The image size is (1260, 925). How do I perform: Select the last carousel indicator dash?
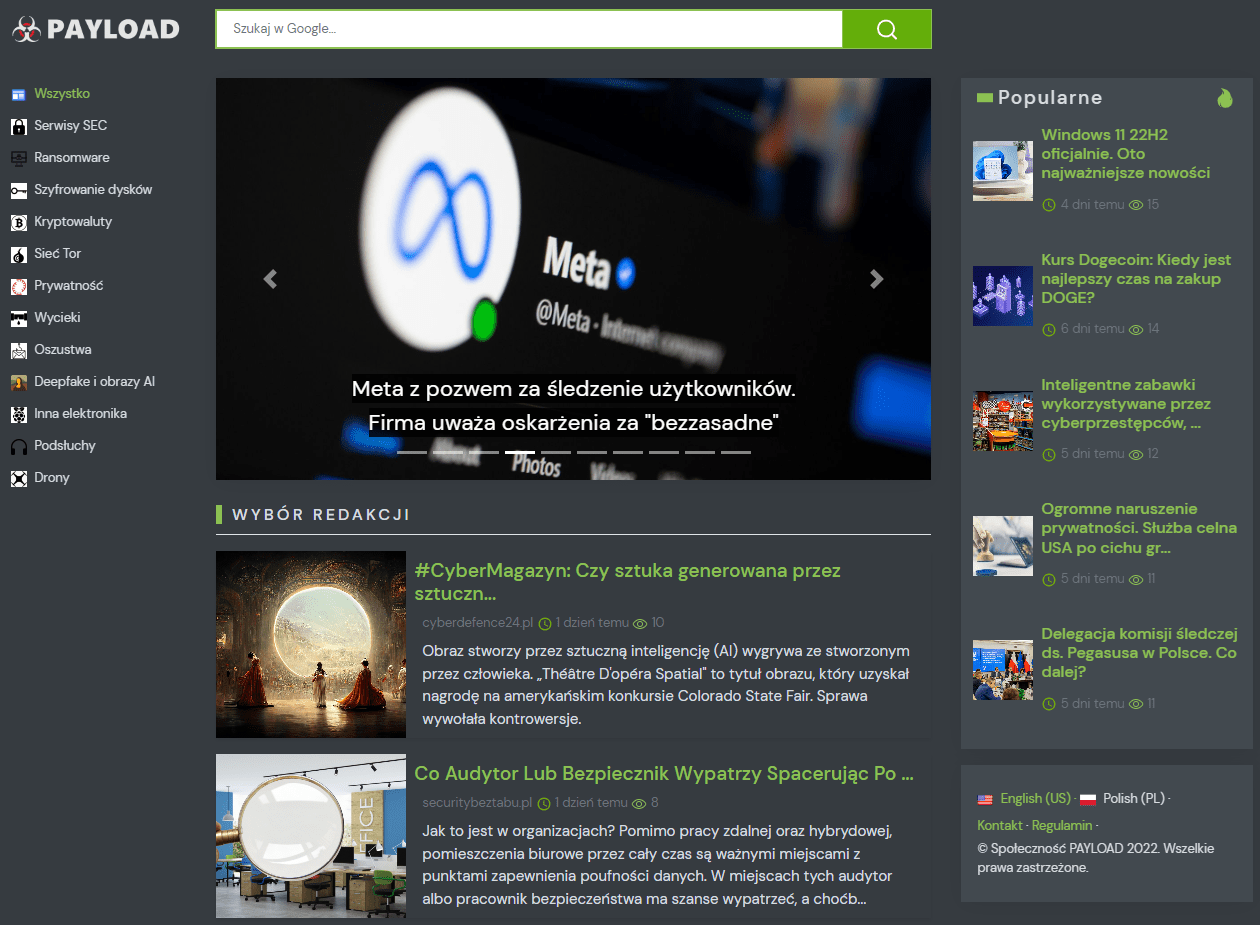tap(736, 452)
